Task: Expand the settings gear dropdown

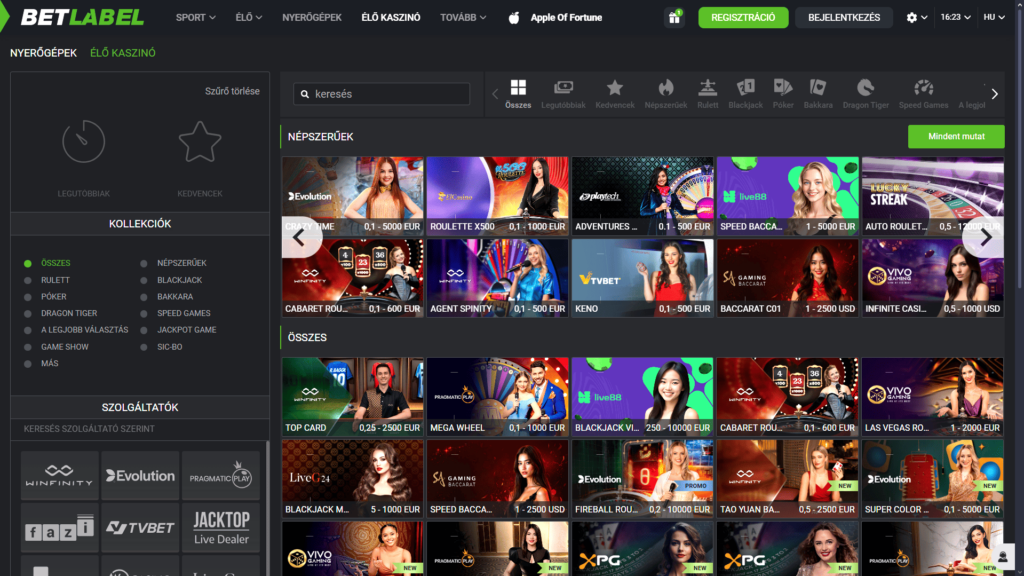Action: coord(916,17)
